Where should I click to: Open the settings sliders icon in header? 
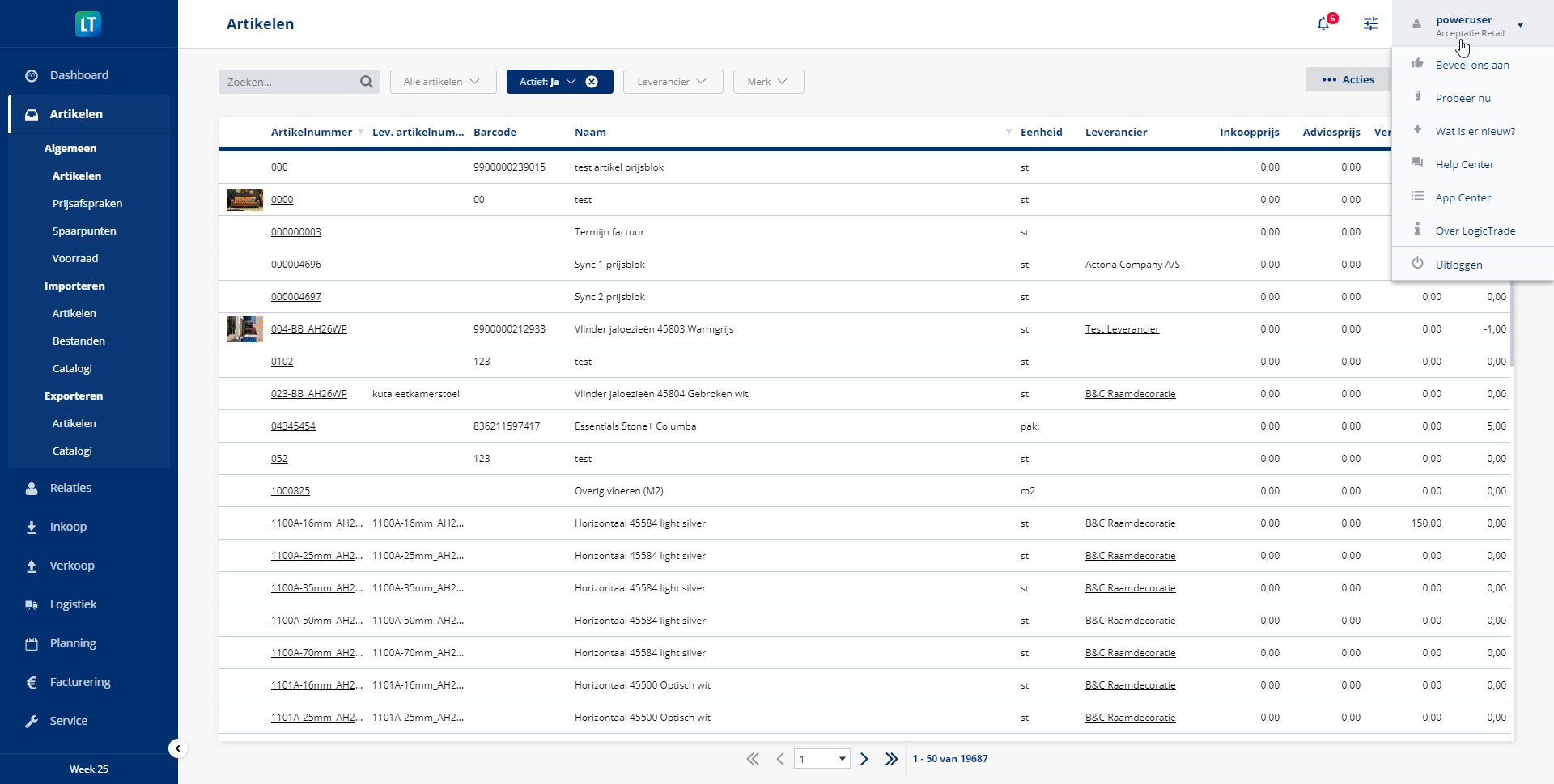1370,23
